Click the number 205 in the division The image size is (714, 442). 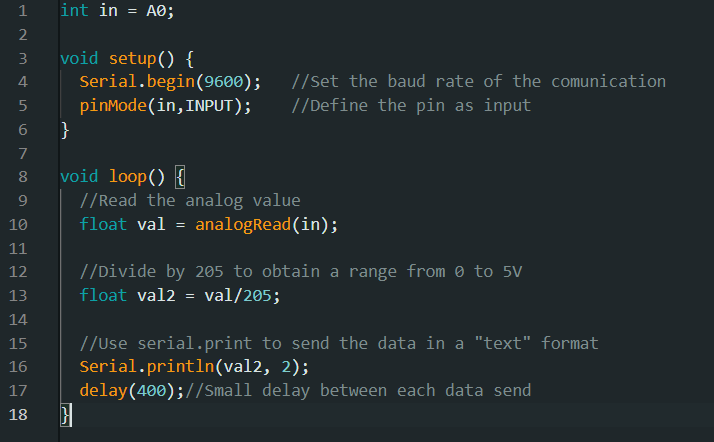click(257, 296)
